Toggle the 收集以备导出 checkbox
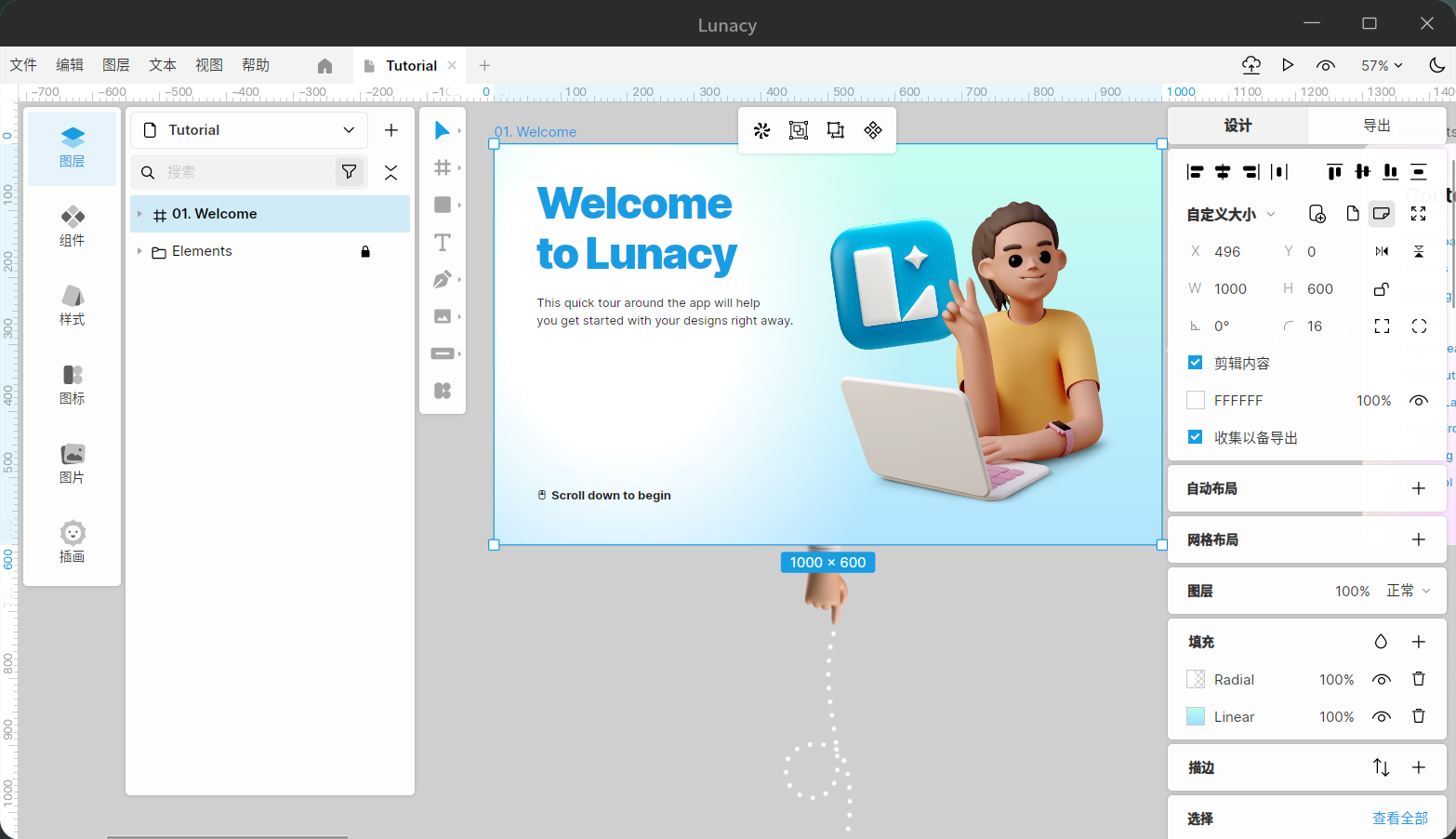This screenshot has width=1456, height=839. click(1196, 437)
